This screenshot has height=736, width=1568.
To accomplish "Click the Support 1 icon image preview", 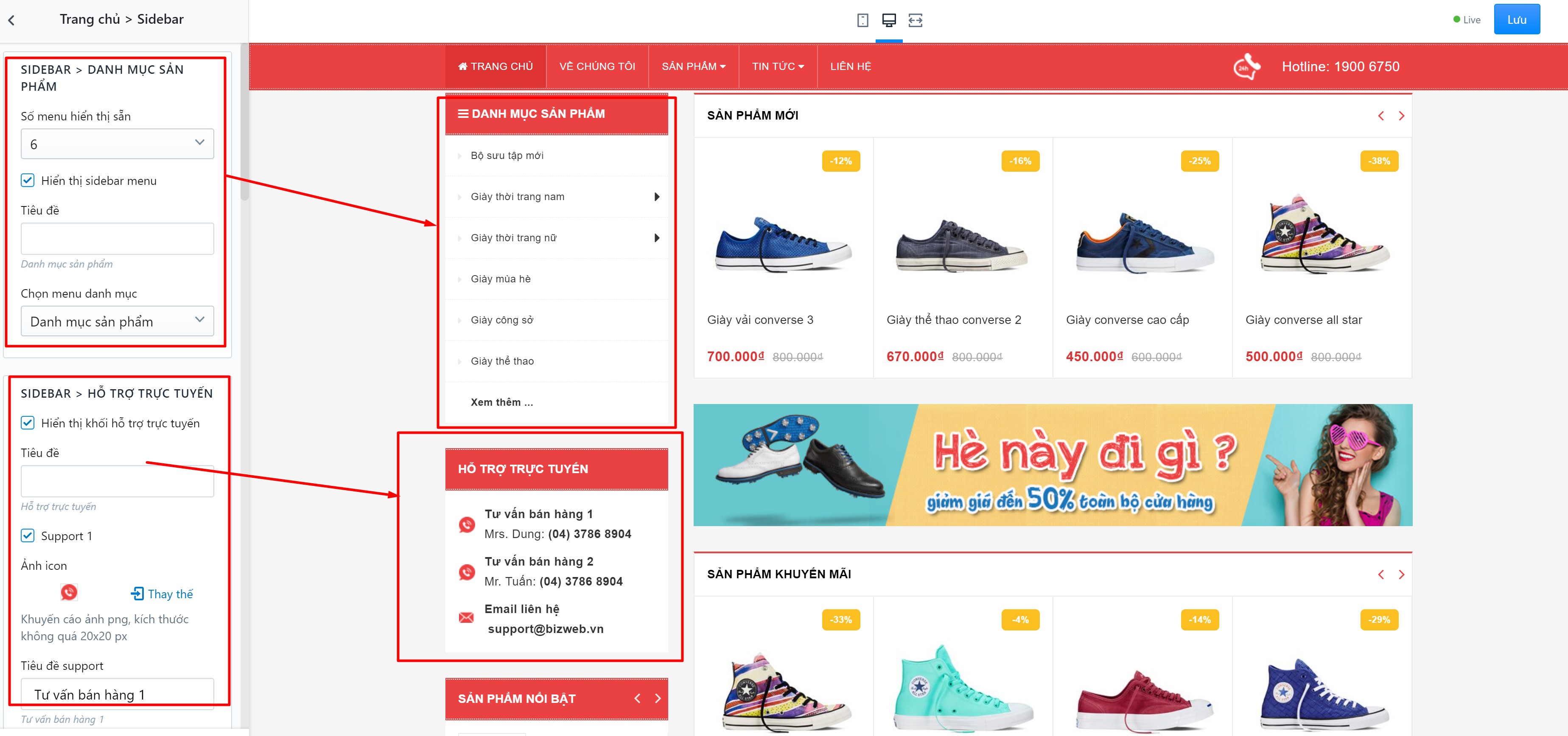I will click(x=69, y=592).
